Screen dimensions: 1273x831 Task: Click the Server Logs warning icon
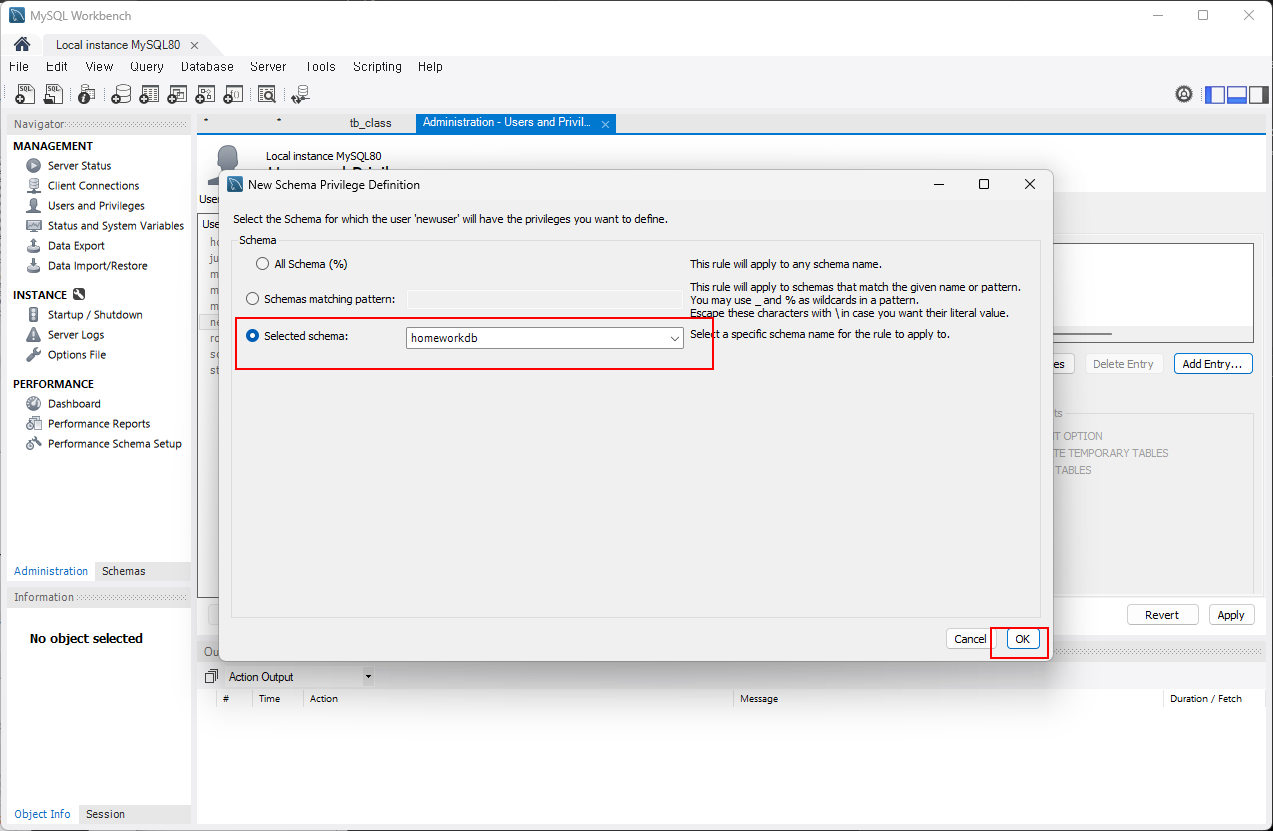tap(34, 335)
